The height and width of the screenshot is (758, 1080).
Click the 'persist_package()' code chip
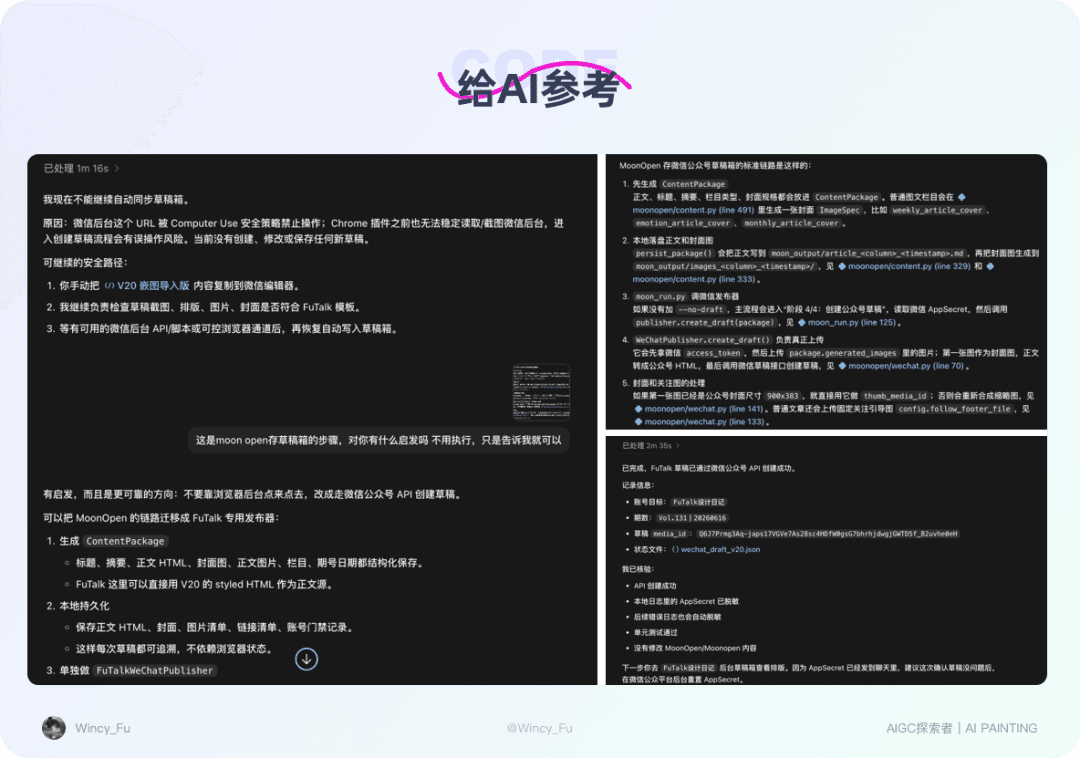(674, 253)
